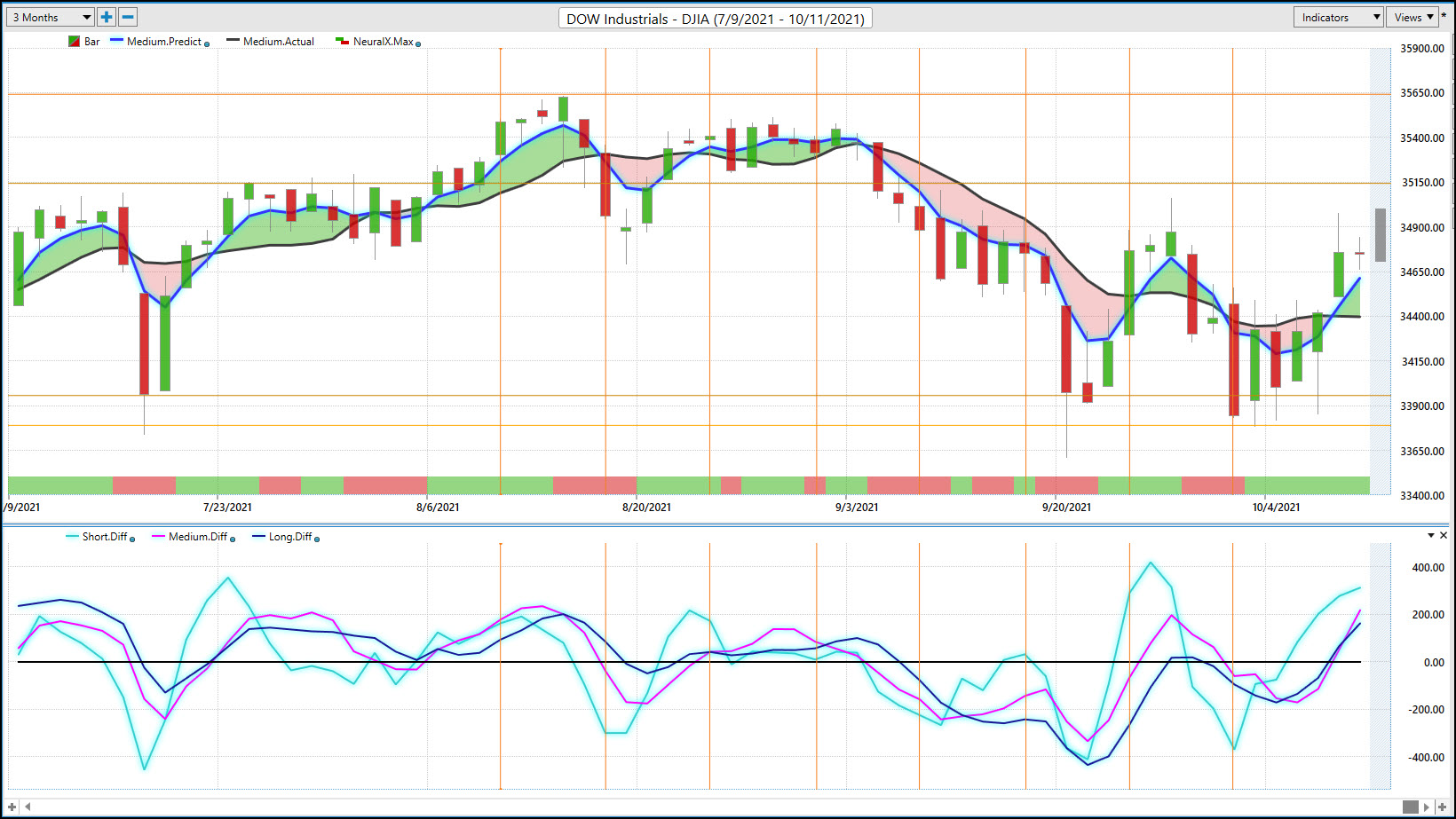Click the 10/4/2021 date label
This screenshot has height=819, width=1456.
coord(1276,508)
